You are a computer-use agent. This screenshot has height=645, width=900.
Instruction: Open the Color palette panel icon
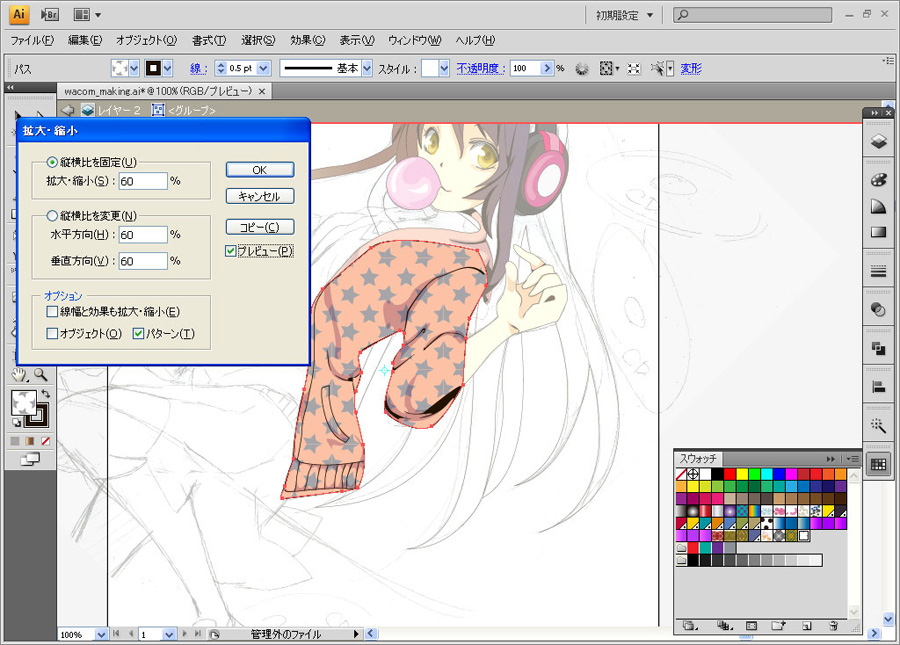click(x=878, y=180)
